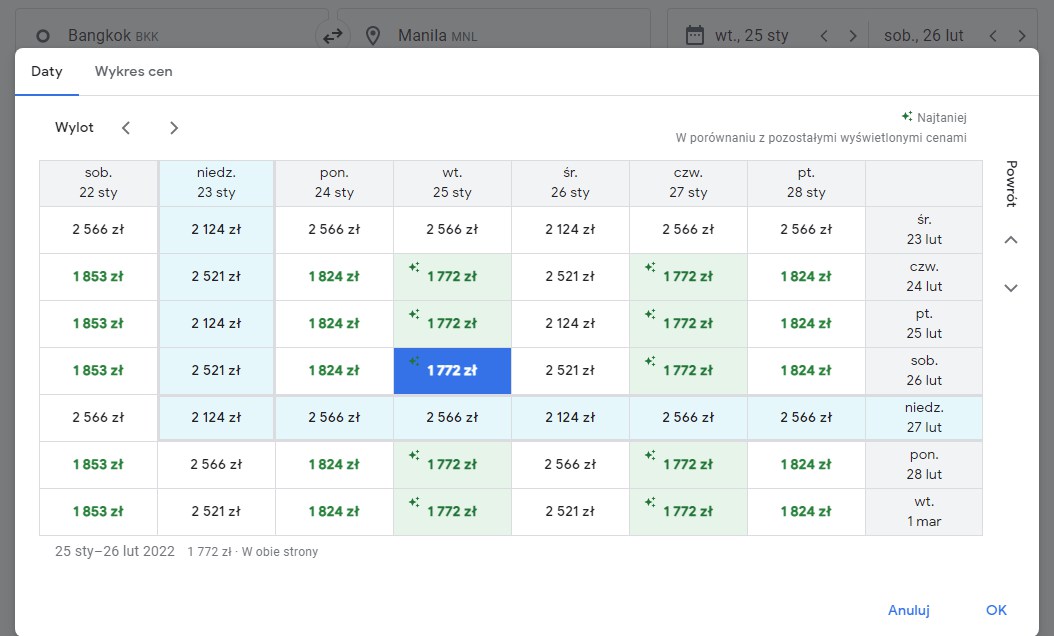Click the calendar icon beside departure date
The height and width of the screenshot is (636, 1054).
pyautogui.click(x=694, y=35)
